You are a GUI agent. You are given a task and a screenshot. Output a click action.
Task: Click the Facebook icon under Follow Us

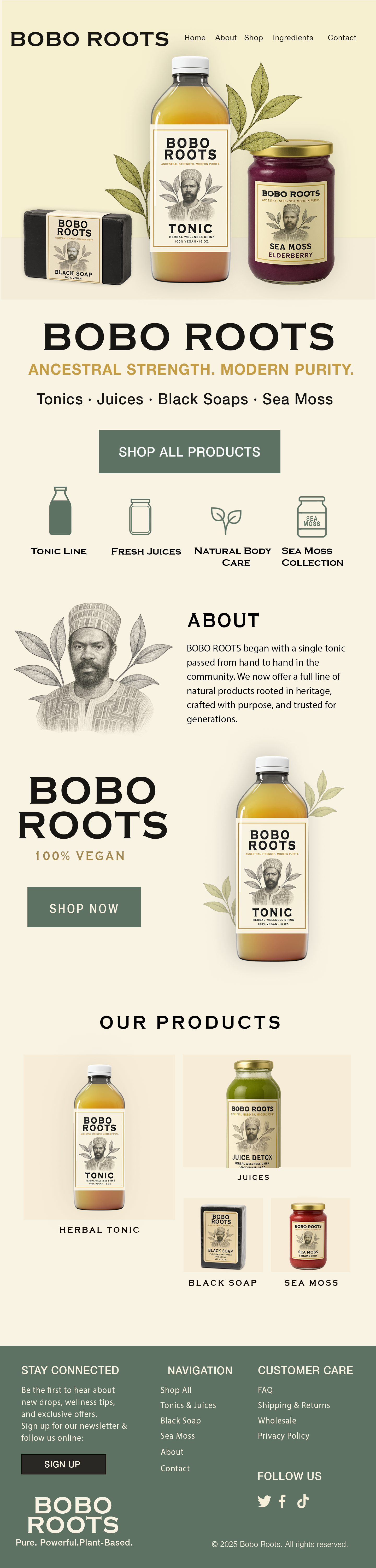(x=282, y=1501)
